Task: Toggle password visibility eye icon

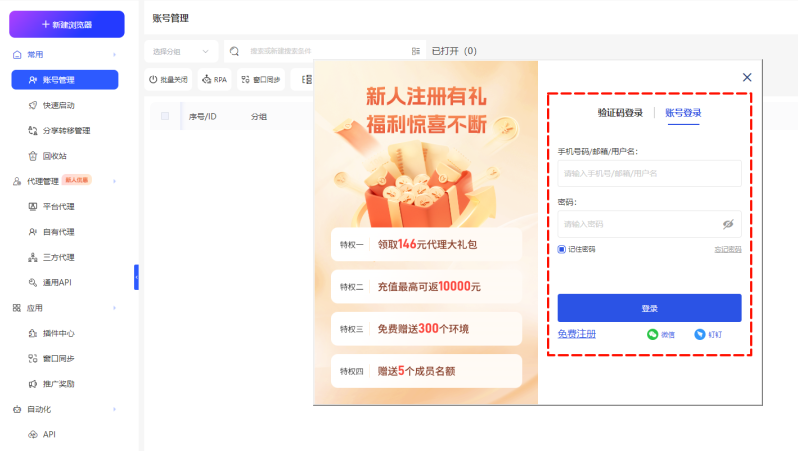Action: click(x=728, y=224)
